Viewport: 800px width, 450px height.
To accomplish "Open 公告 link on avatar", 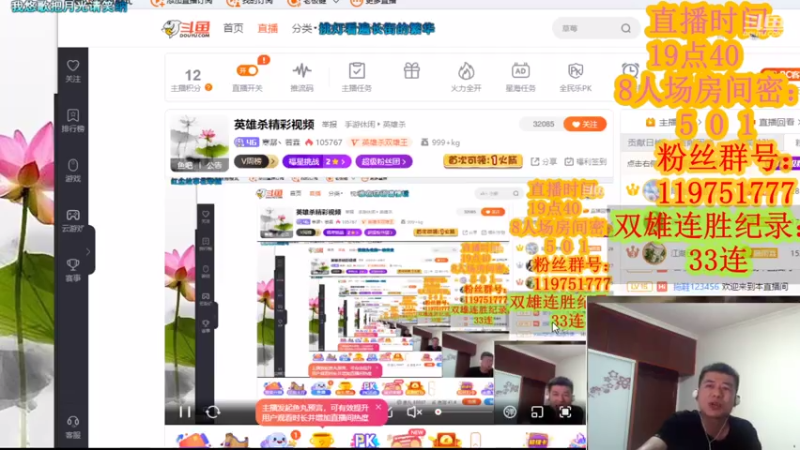I will coord(214,165).
